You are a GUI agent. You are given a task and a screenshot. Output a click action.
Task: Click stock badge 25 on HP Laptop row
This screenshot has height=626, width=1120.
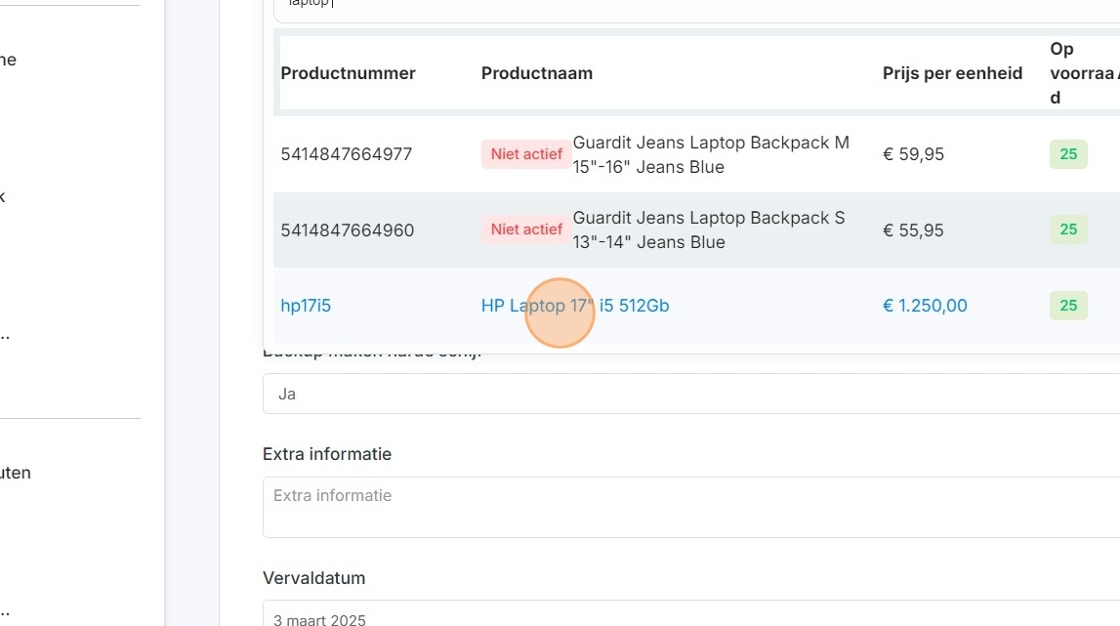1068,306
